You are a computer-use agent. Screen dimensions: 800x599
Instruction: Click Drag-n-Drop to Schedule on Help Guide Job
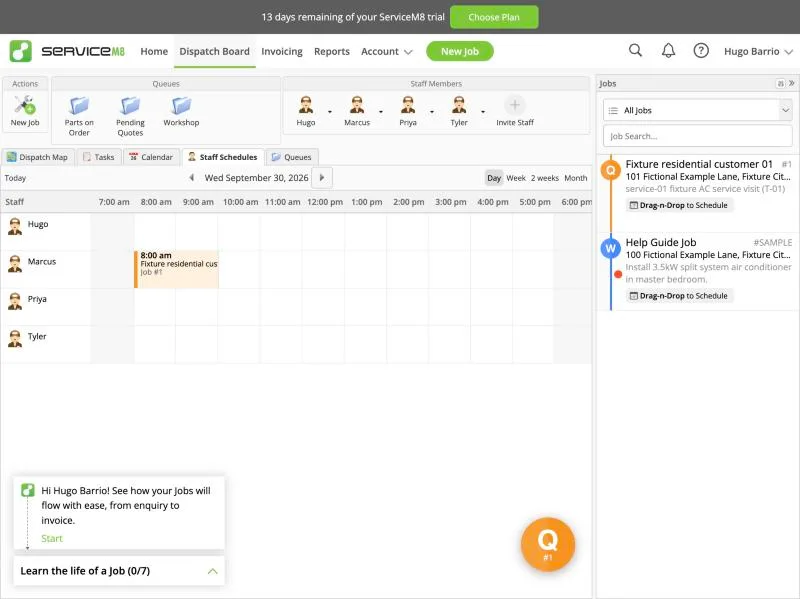coord(679,296)
